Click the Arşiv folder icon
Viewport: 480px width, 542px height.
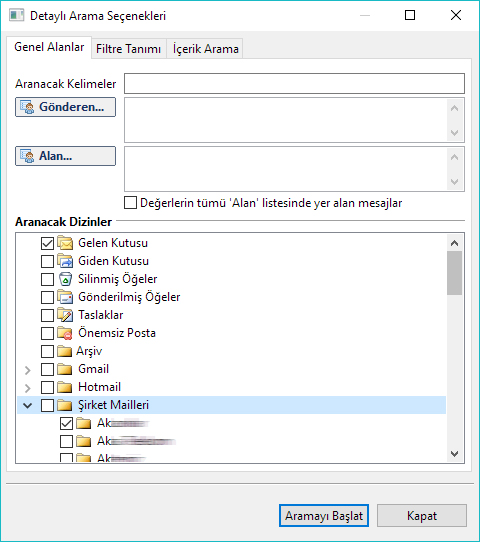pyautogui.click(x=65, y=351)
